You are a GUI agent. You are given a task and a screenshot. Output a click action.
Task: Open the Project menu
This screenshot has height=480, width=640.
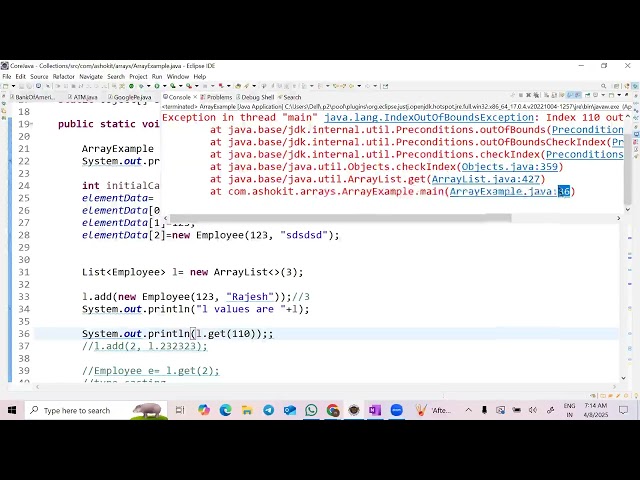[138, 76]
